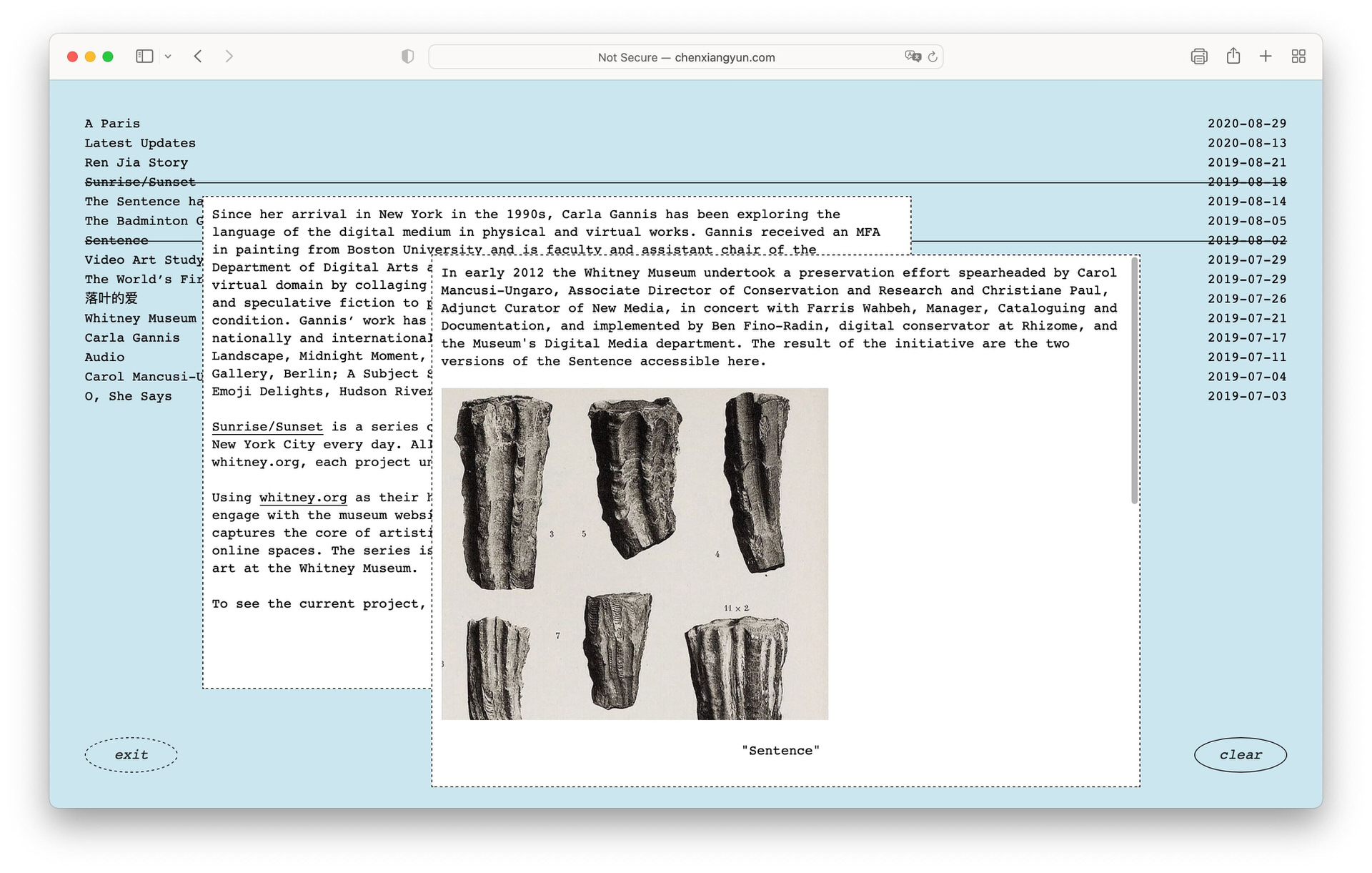Viewport: 1372px width, 873px height.
Task: Click the whitney.org underlined link
Action: (x=303, y=498)
